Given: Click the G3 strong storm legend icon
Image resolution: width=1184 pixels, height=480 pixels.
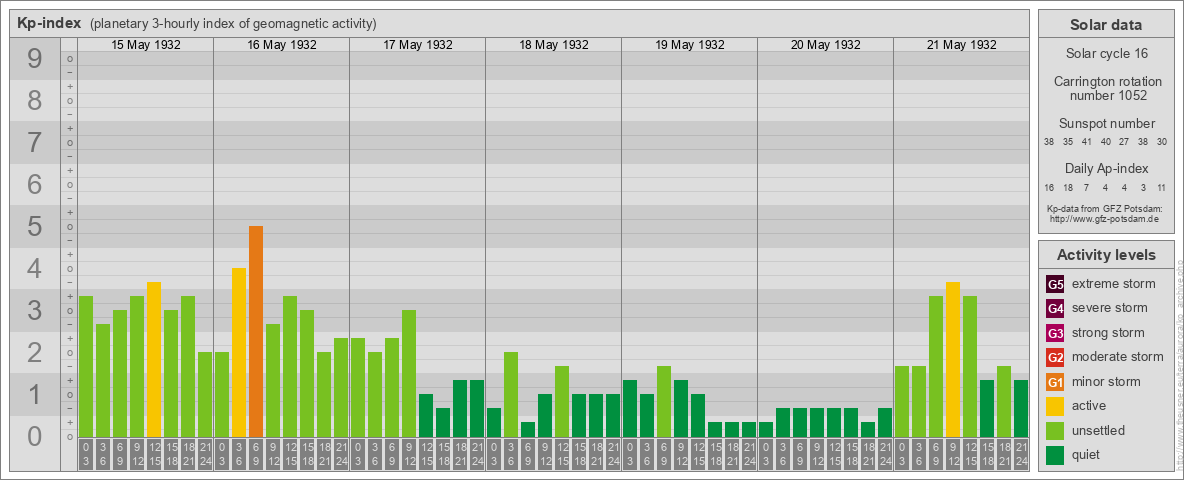Looking at the screenshot, I should click(x=1055, y=333).
